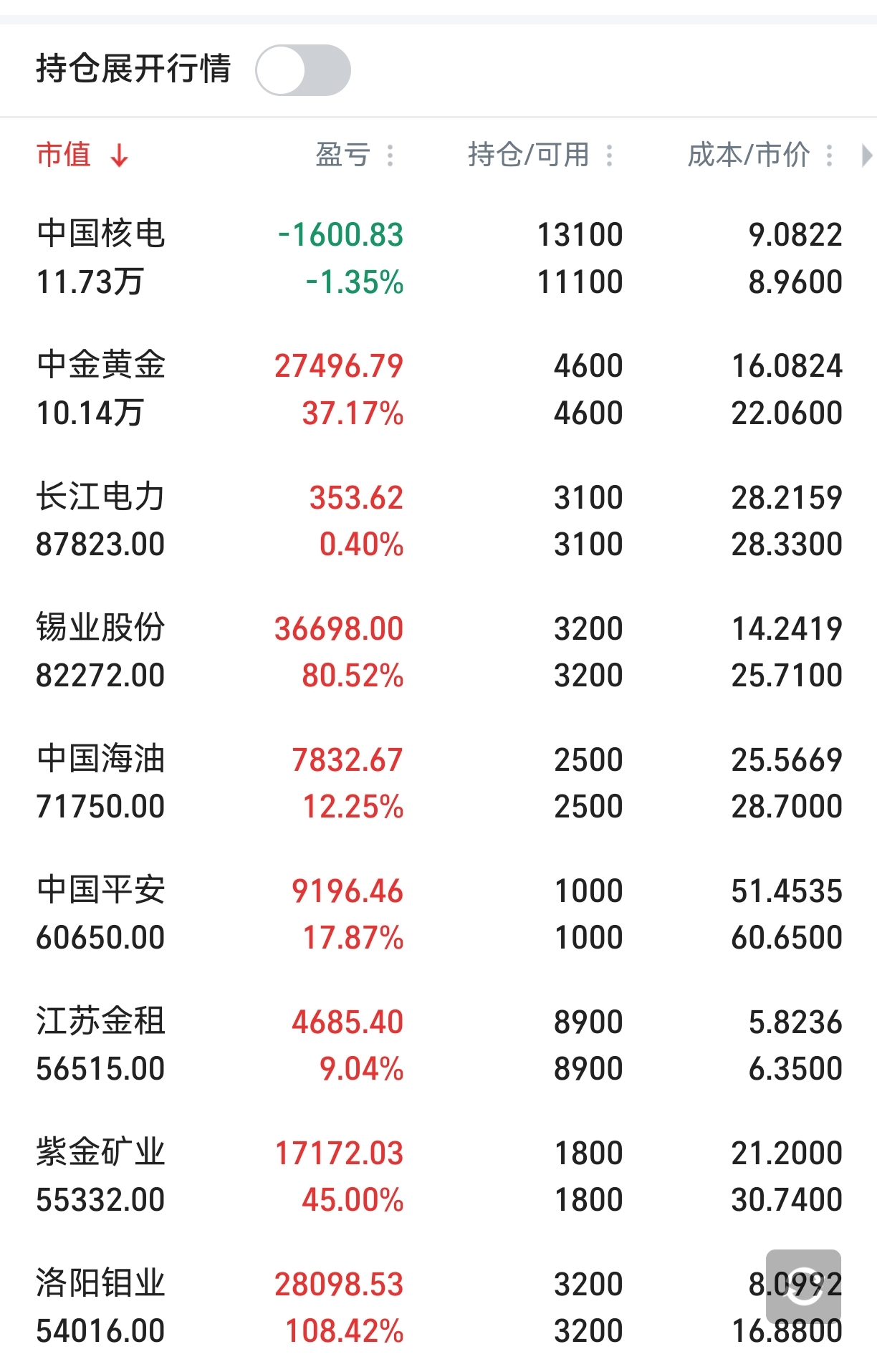Select the 紫金矿业 stock row
Screen dimensions: 877x1372
101,1152
